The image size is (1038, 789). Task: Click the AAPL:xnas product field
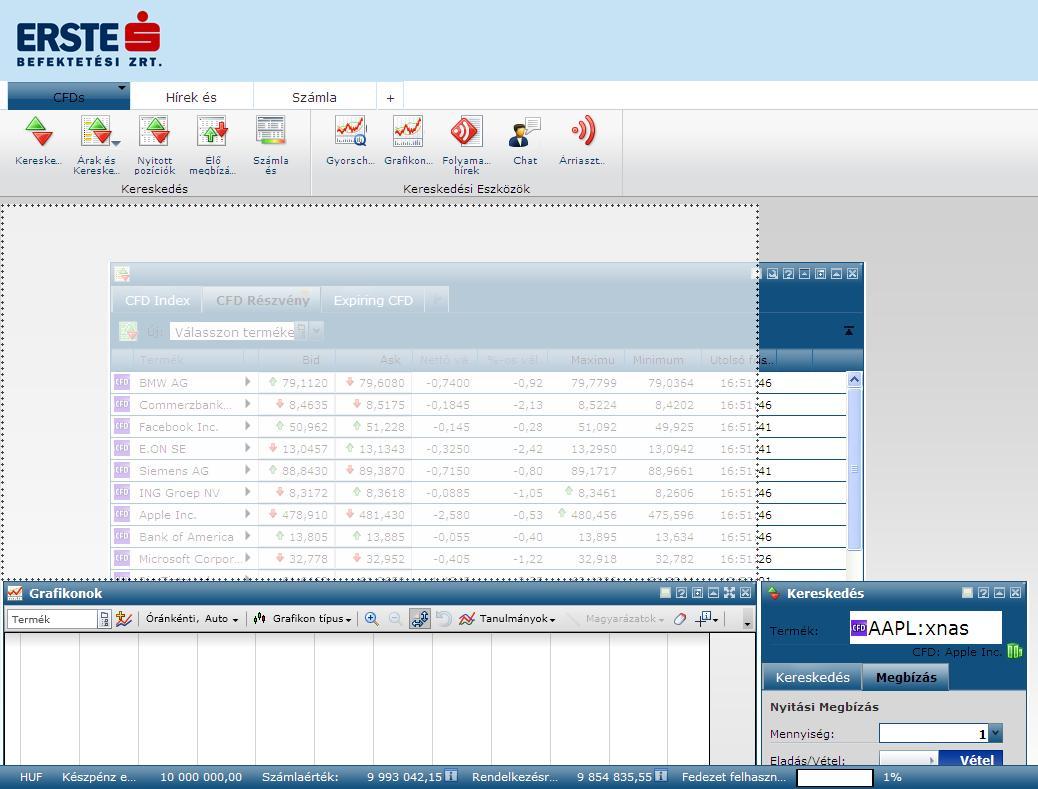[925, 627]
